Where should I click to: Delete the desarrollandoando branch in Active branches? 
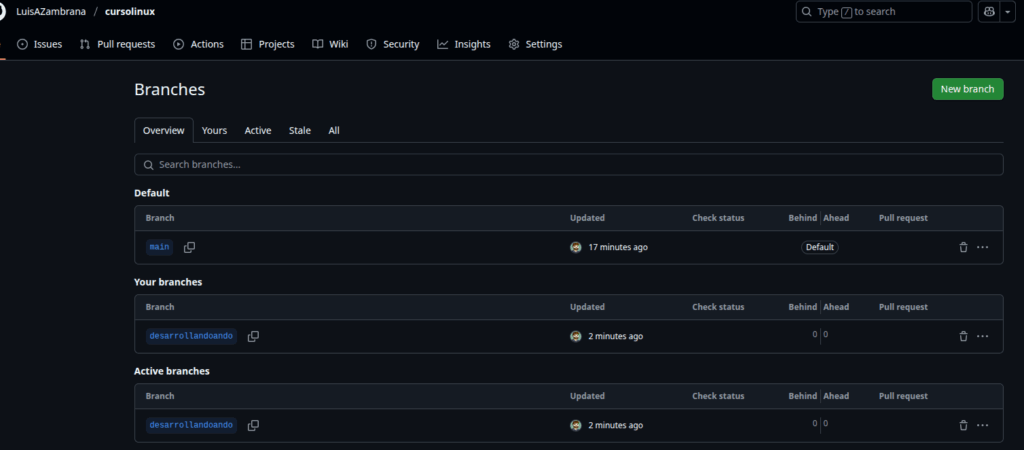tap(963, 425)
